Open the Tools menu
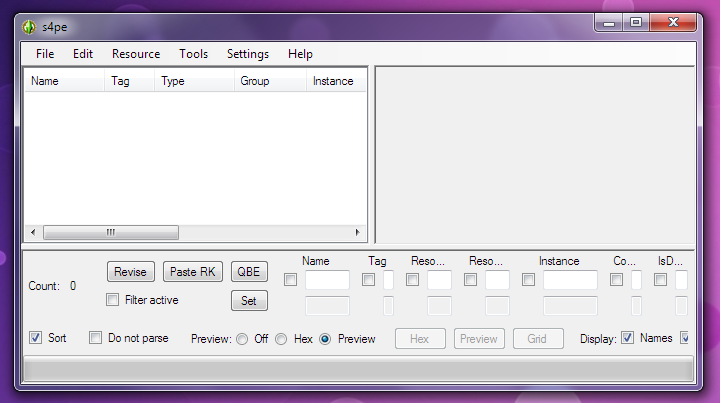Viewport: 720px width, 403px height. [194, 54]
